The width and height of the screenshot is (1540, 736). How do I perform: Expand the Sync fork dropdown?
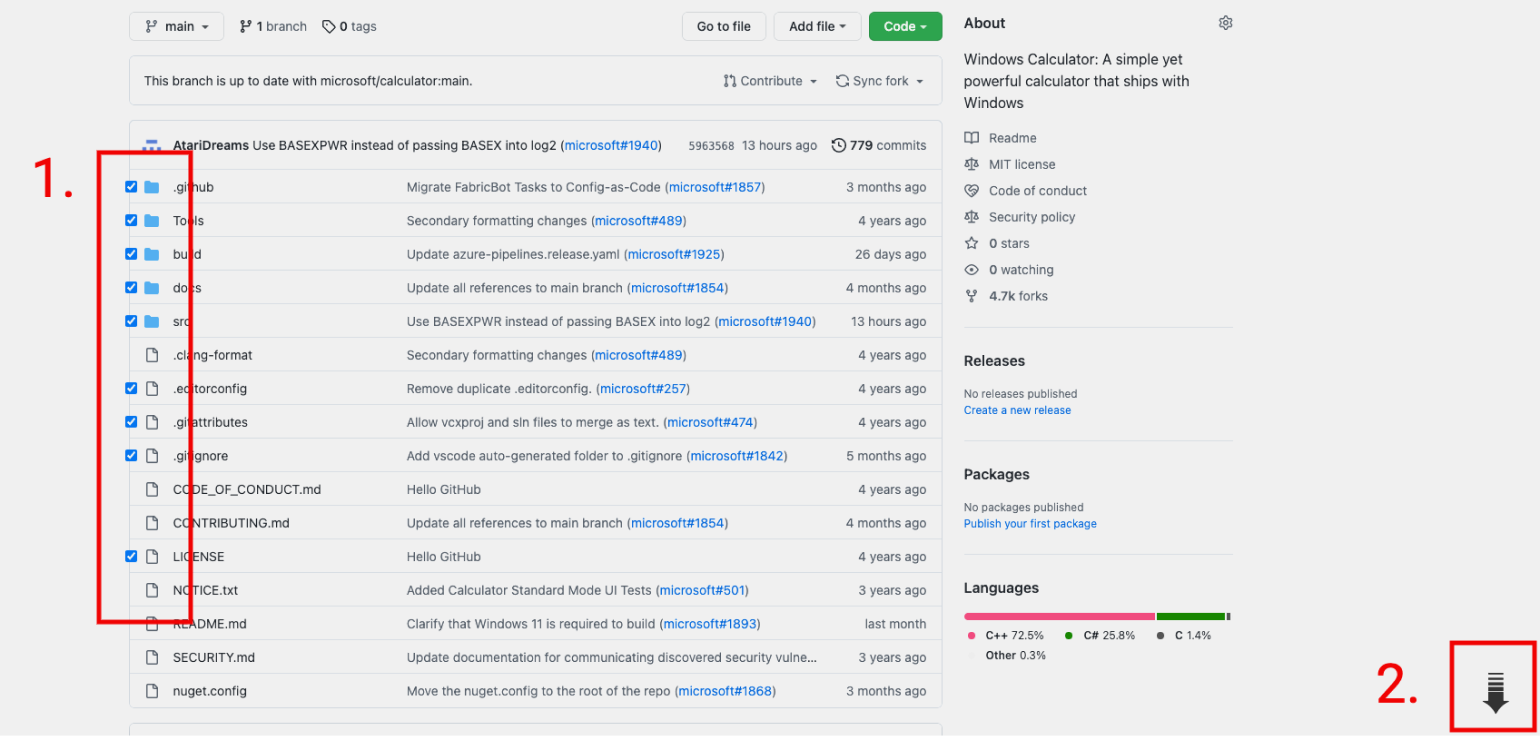pyautogui.click(x=880, y=81)
